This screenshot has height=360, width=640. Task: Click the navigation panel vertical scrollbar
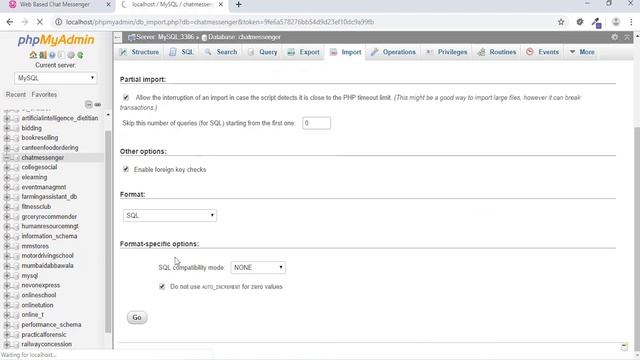coord(108,231)
